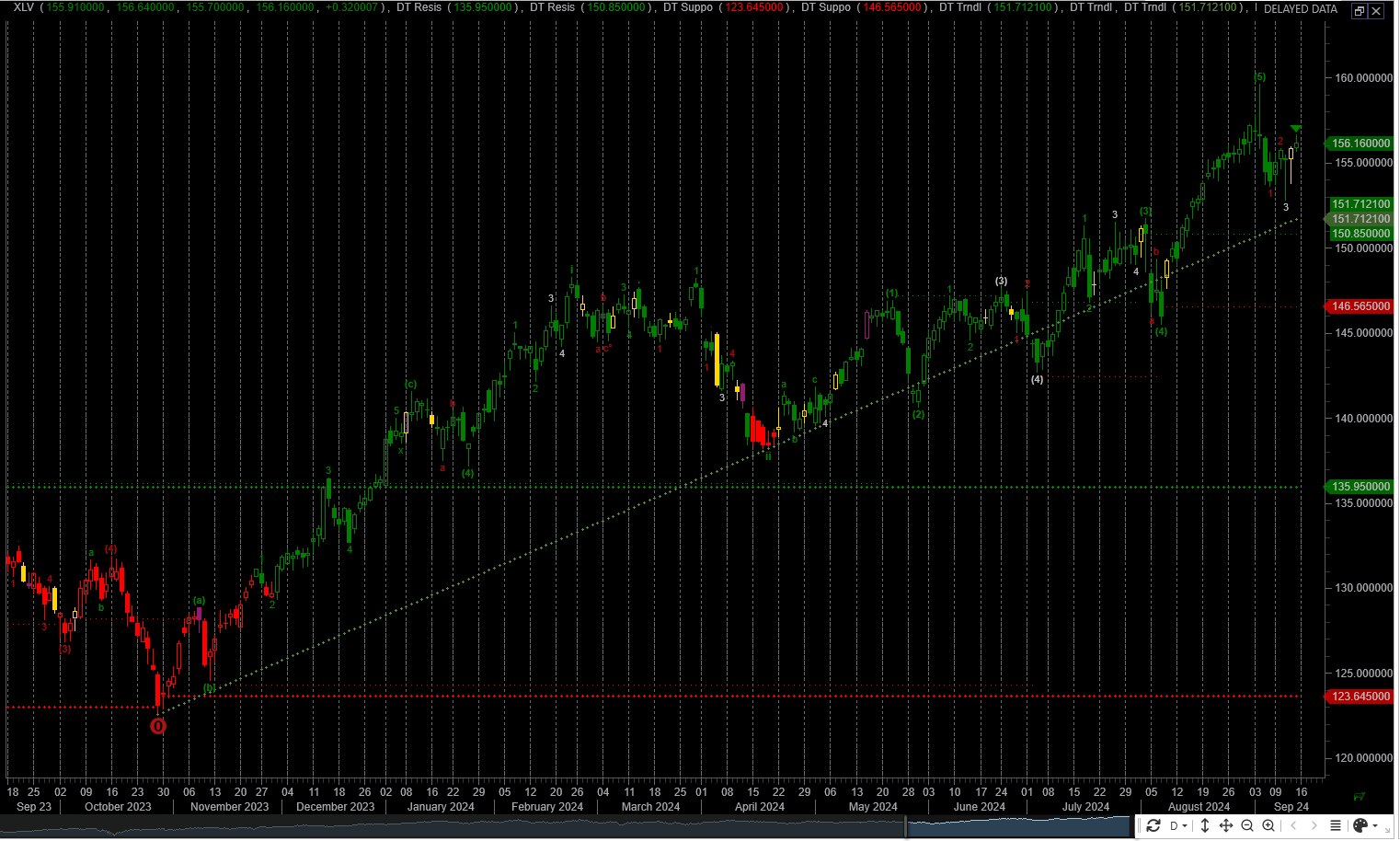This screenshot has width=1400, height=841.
Task: Click the green (5) wave label near the chart high
Action: coord(1259,77)
